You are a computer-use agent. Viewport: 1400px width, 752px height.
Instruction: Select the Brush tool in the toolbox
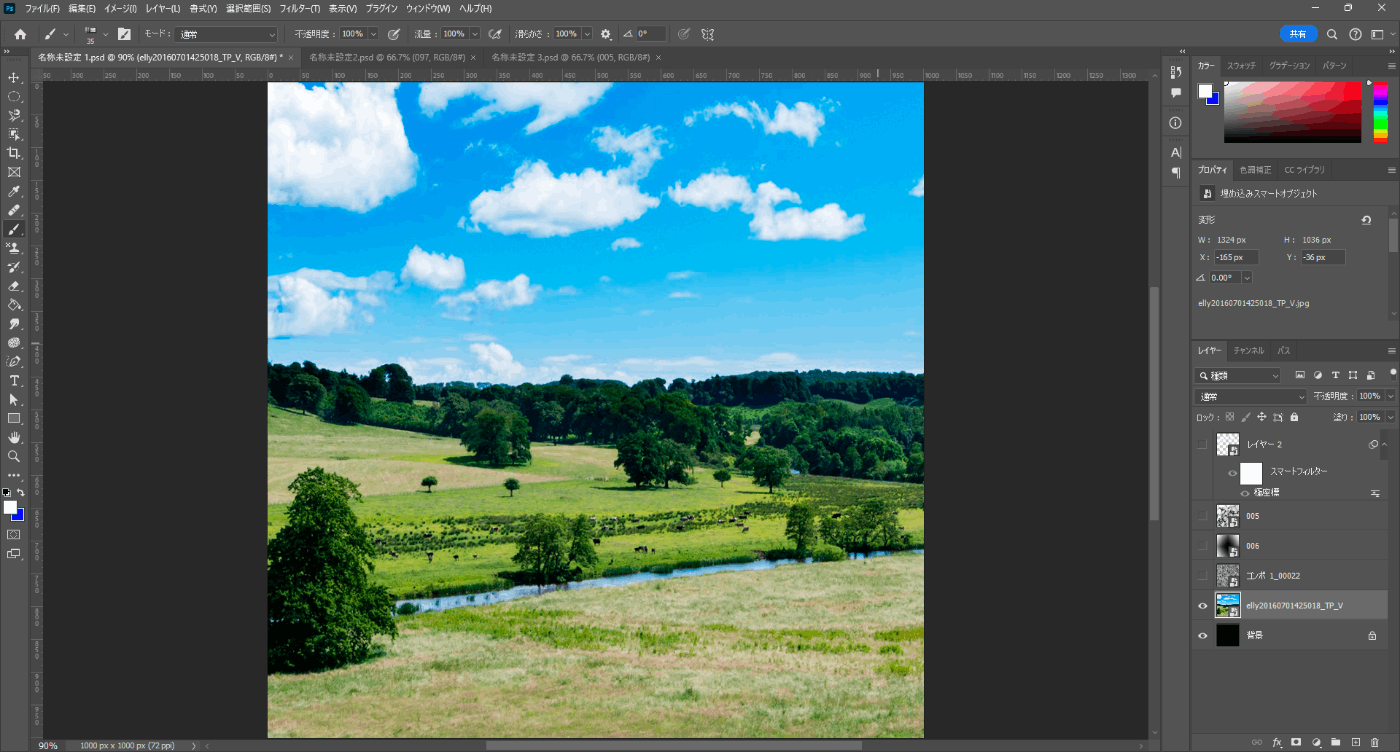(14, 229)
